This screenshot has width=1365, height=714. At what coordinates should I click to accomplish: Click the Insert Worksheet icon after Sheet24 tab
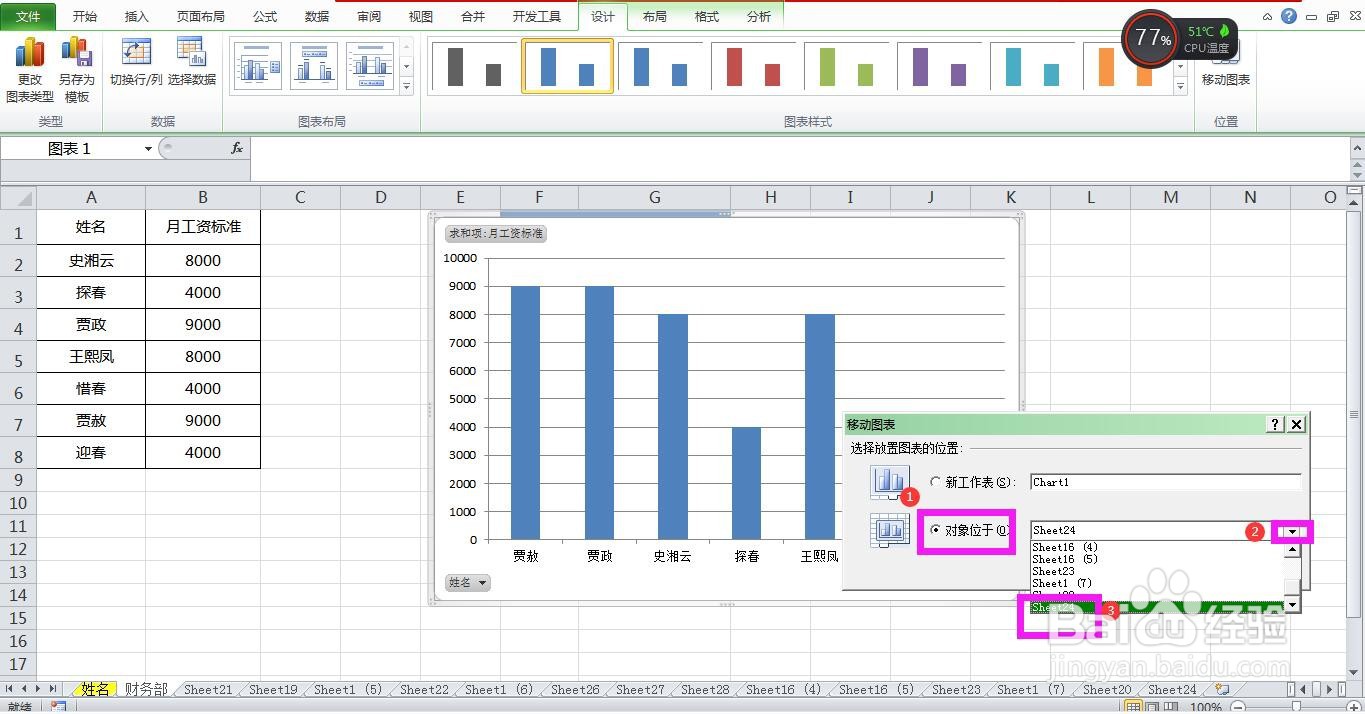(x=1222, y=689)
